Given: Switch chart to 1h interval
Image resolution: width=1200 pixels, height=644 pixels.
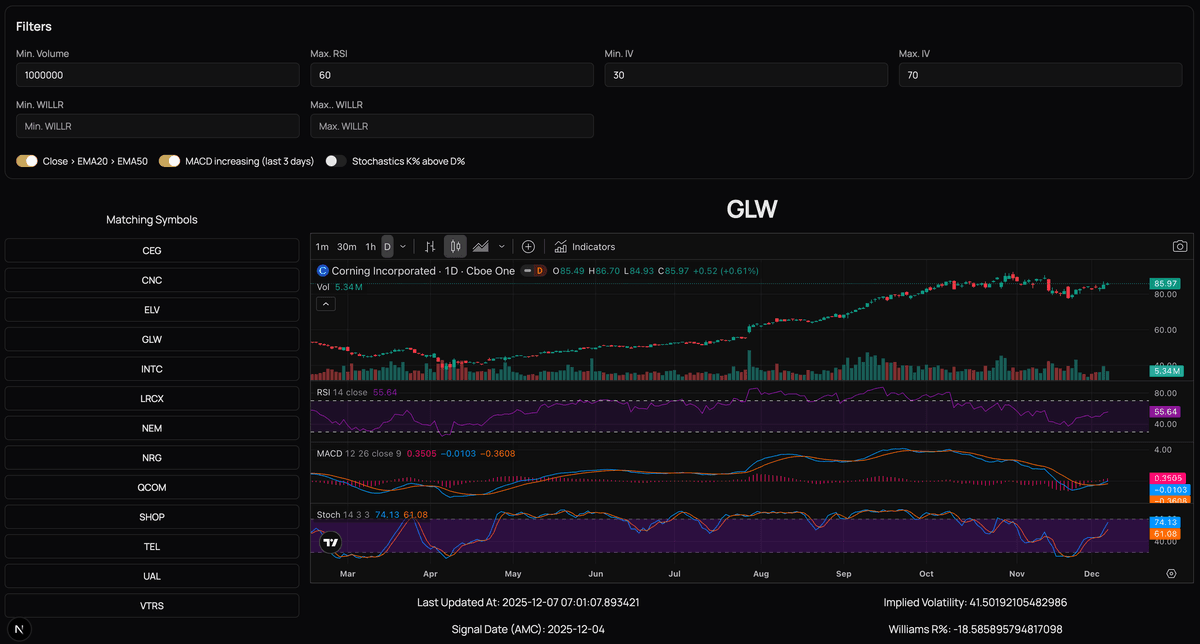Looking at the screenshot, I should click(x=370, y=246).
